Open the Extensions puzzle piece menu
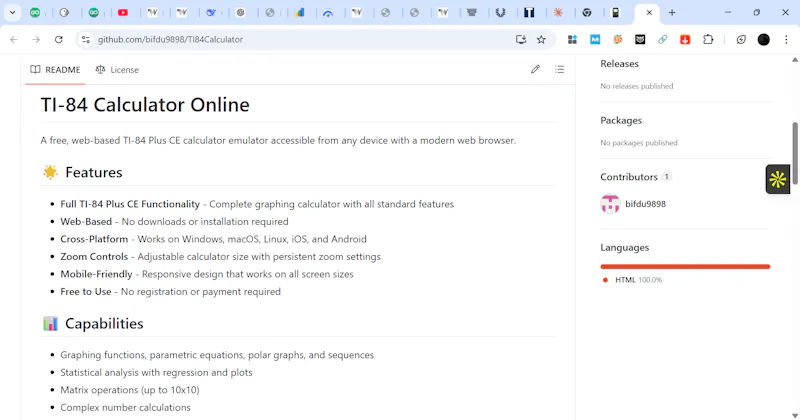 pyautogui.click(x=708, y=39)
